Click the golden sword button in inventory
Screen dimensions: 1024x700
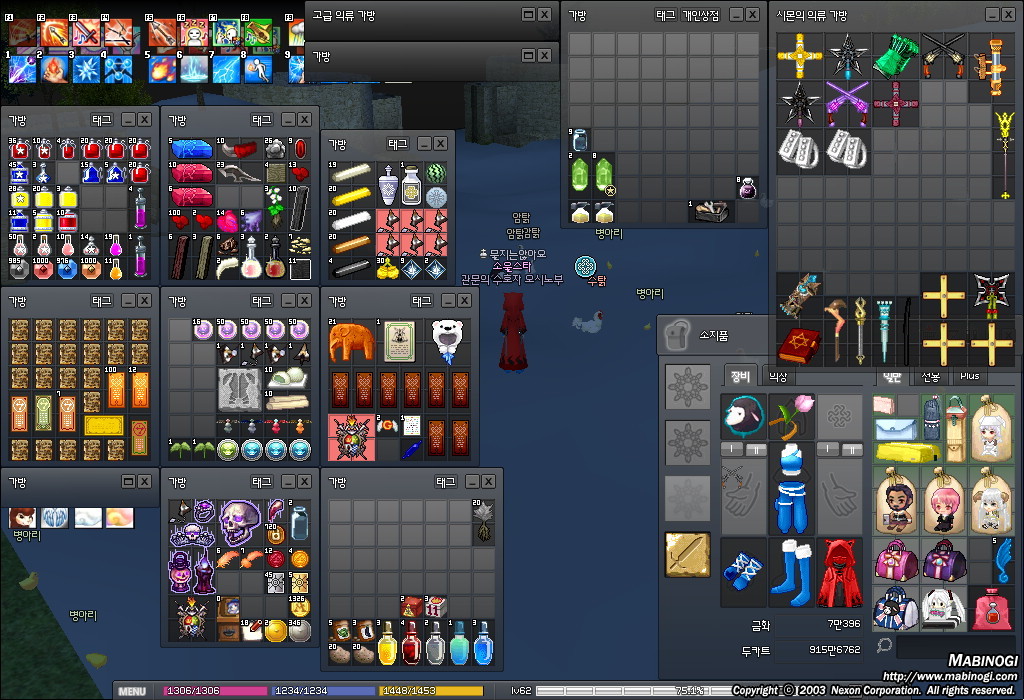coord(688,555)
